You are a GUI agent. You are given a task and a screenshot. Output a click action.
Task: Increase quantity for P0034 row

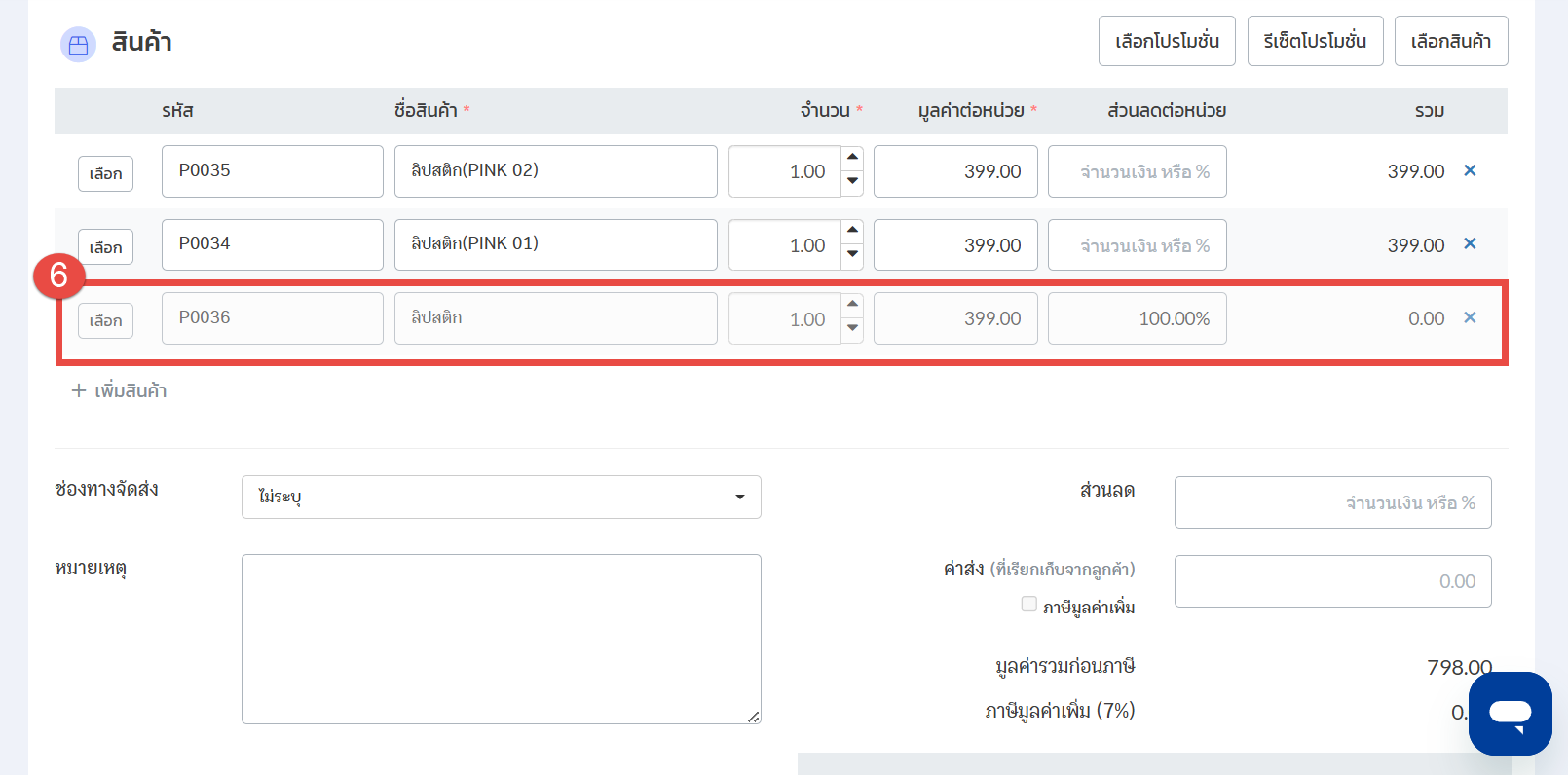click(852, 232)
